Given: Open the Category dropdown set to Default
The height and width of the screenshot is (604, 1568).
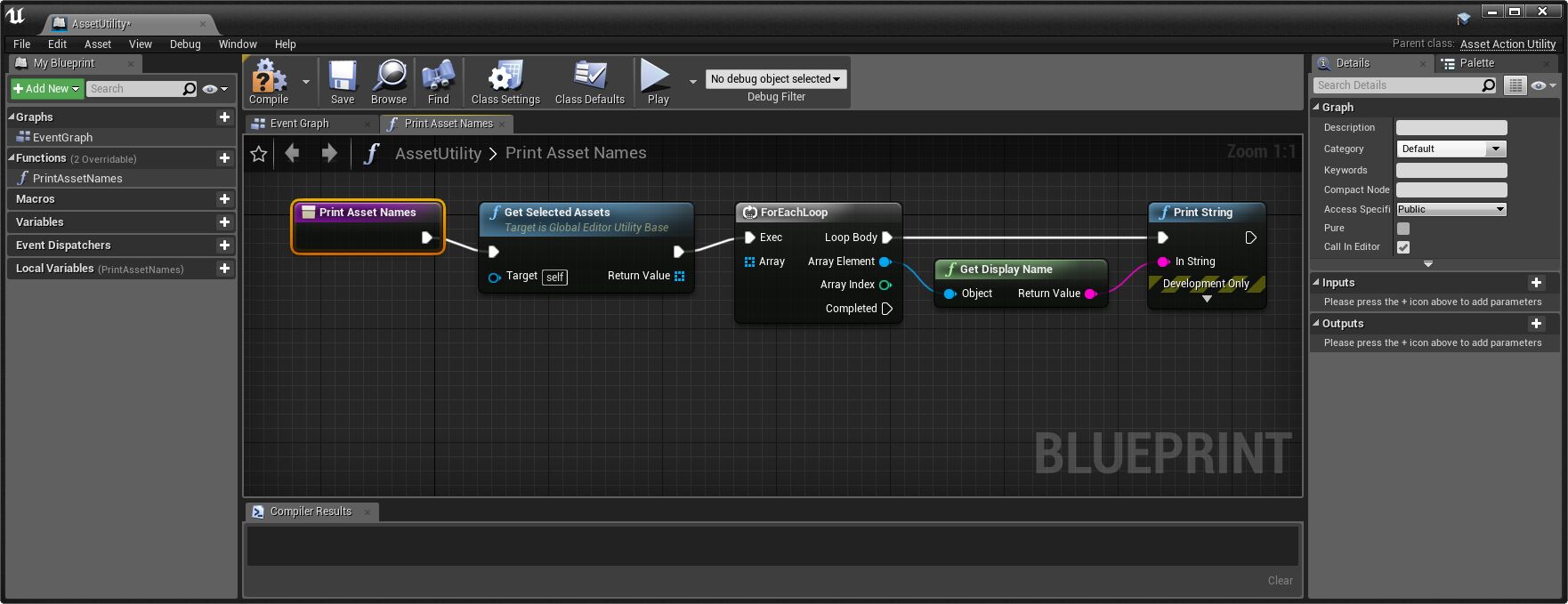Looking at the screenshot, I should [x=1451, y=149].
